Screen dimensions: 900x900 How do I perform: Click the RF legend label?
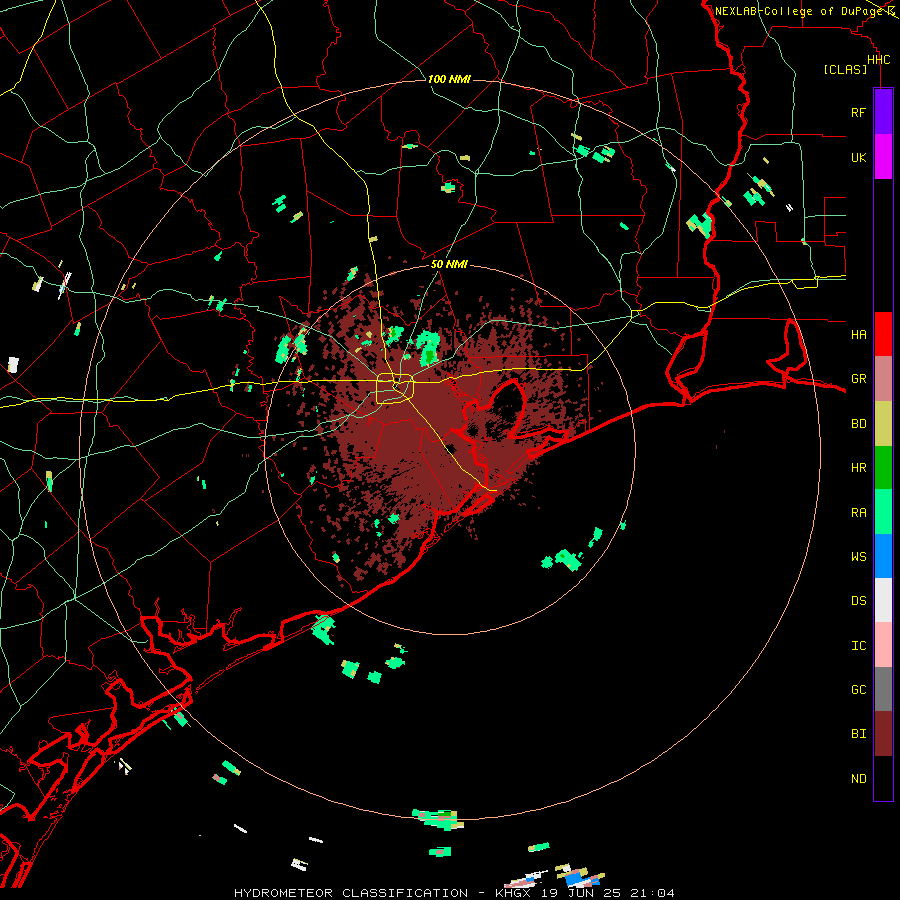(x=858, y=113)
